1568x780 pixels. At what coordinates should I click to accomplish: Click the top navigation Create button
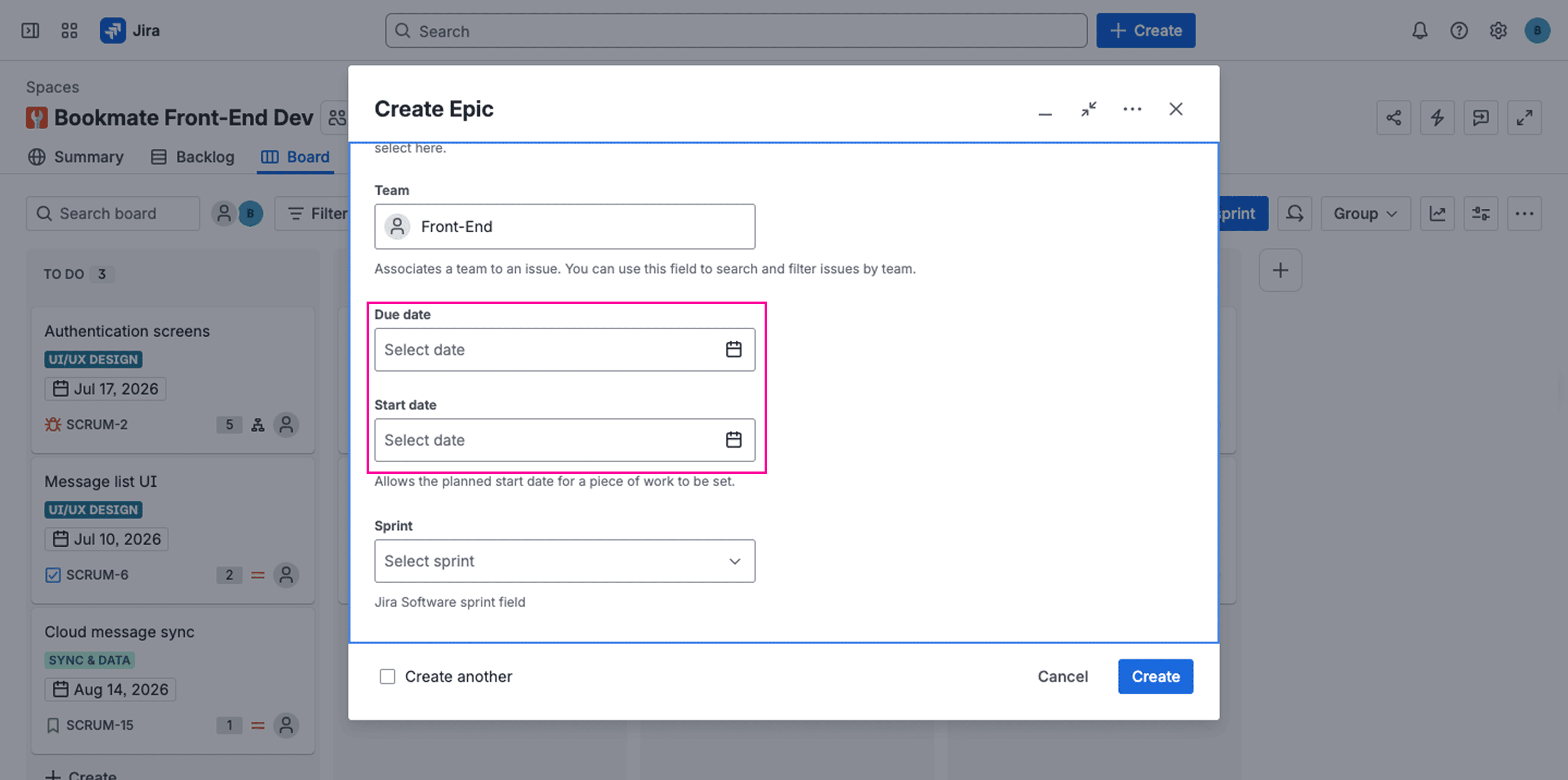tap(1146, 30)
